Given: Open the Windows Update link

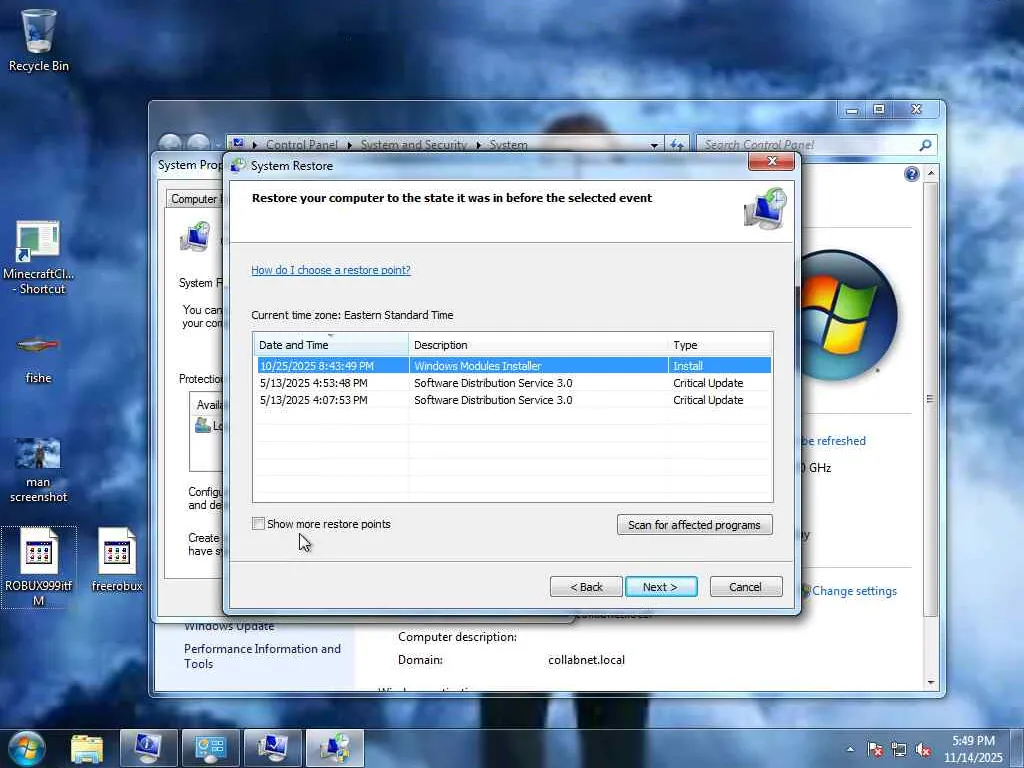Looking at the screenshot, I should 229,626.
